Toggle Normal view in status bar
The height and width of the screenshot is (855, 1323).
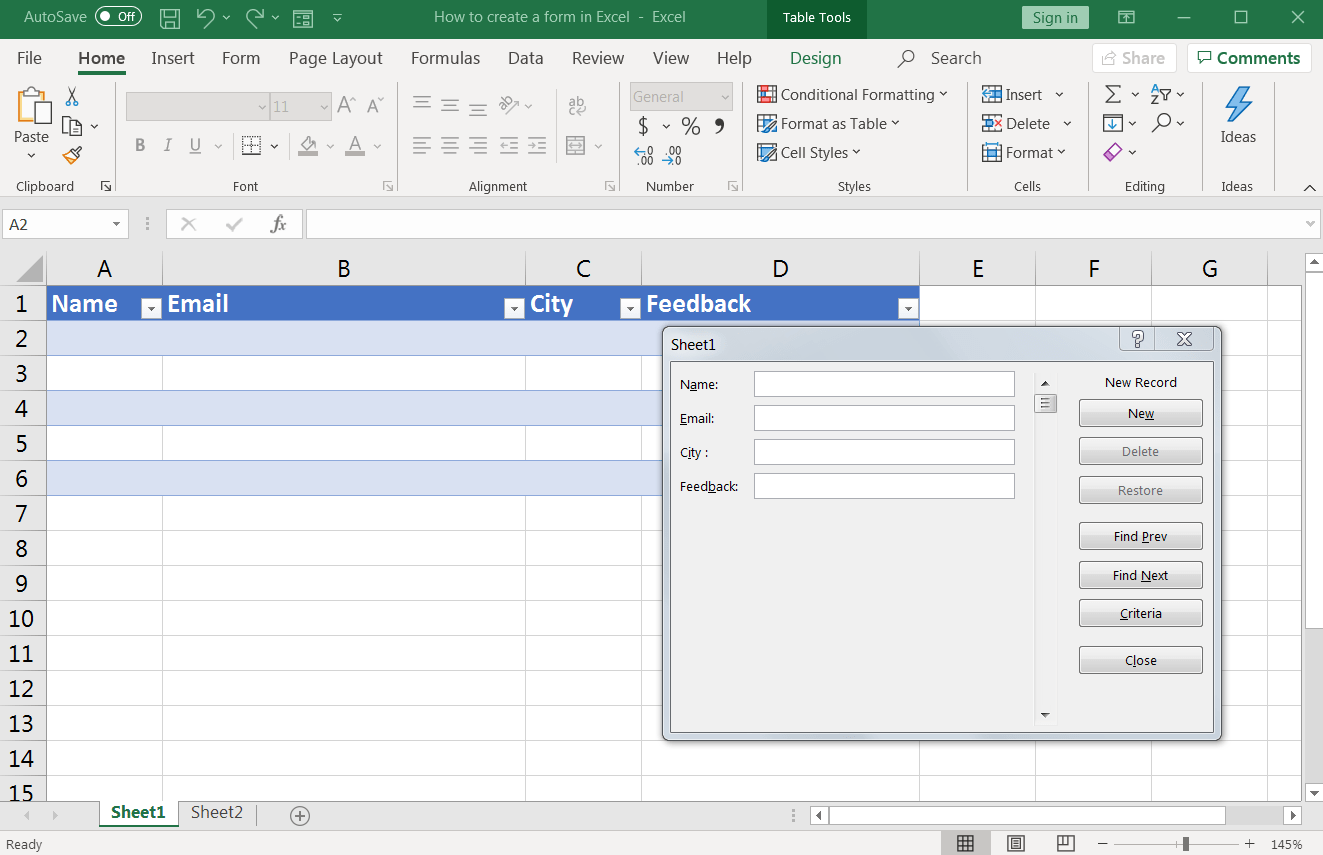click(x=965, y=843)
